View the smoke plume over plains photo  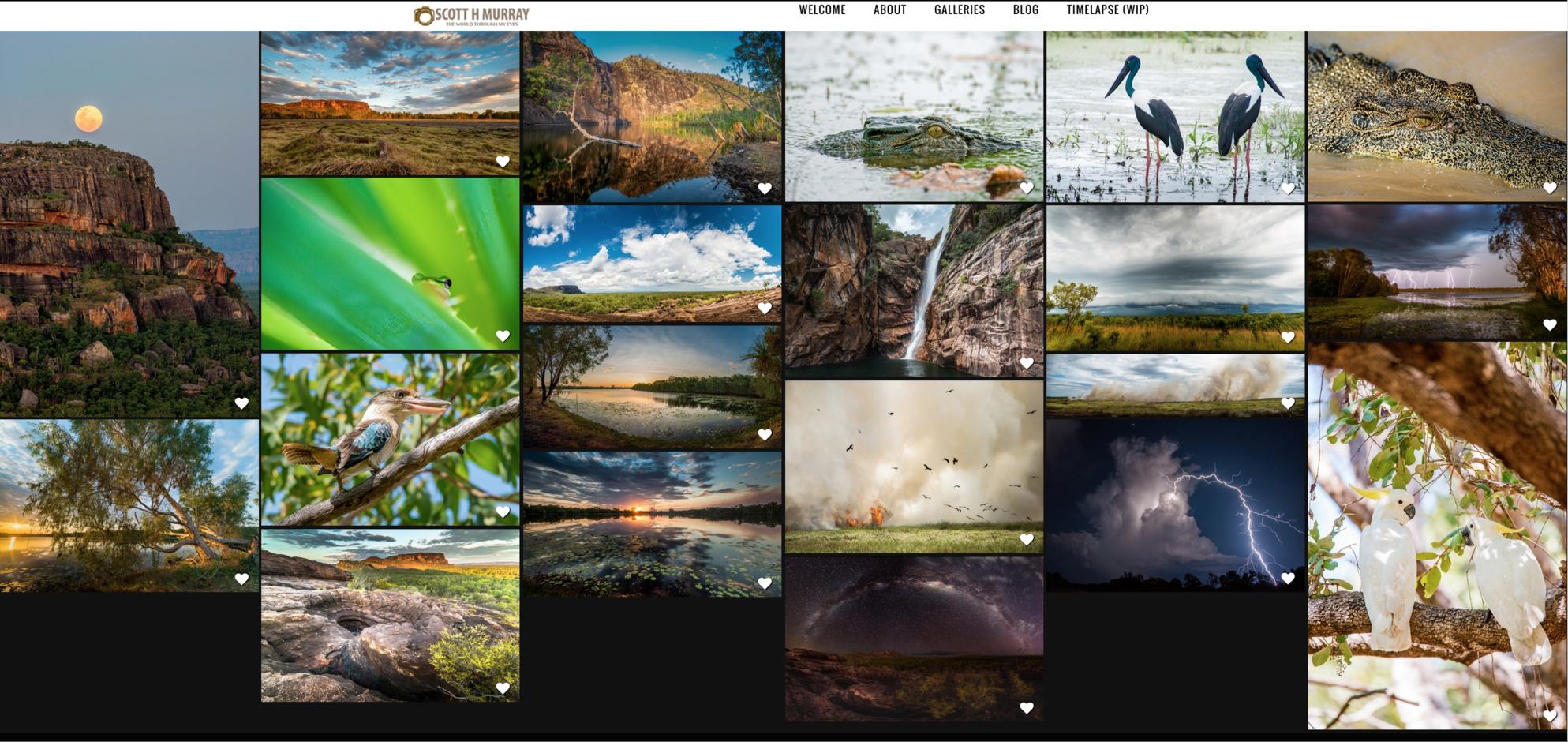(1174, 384)
